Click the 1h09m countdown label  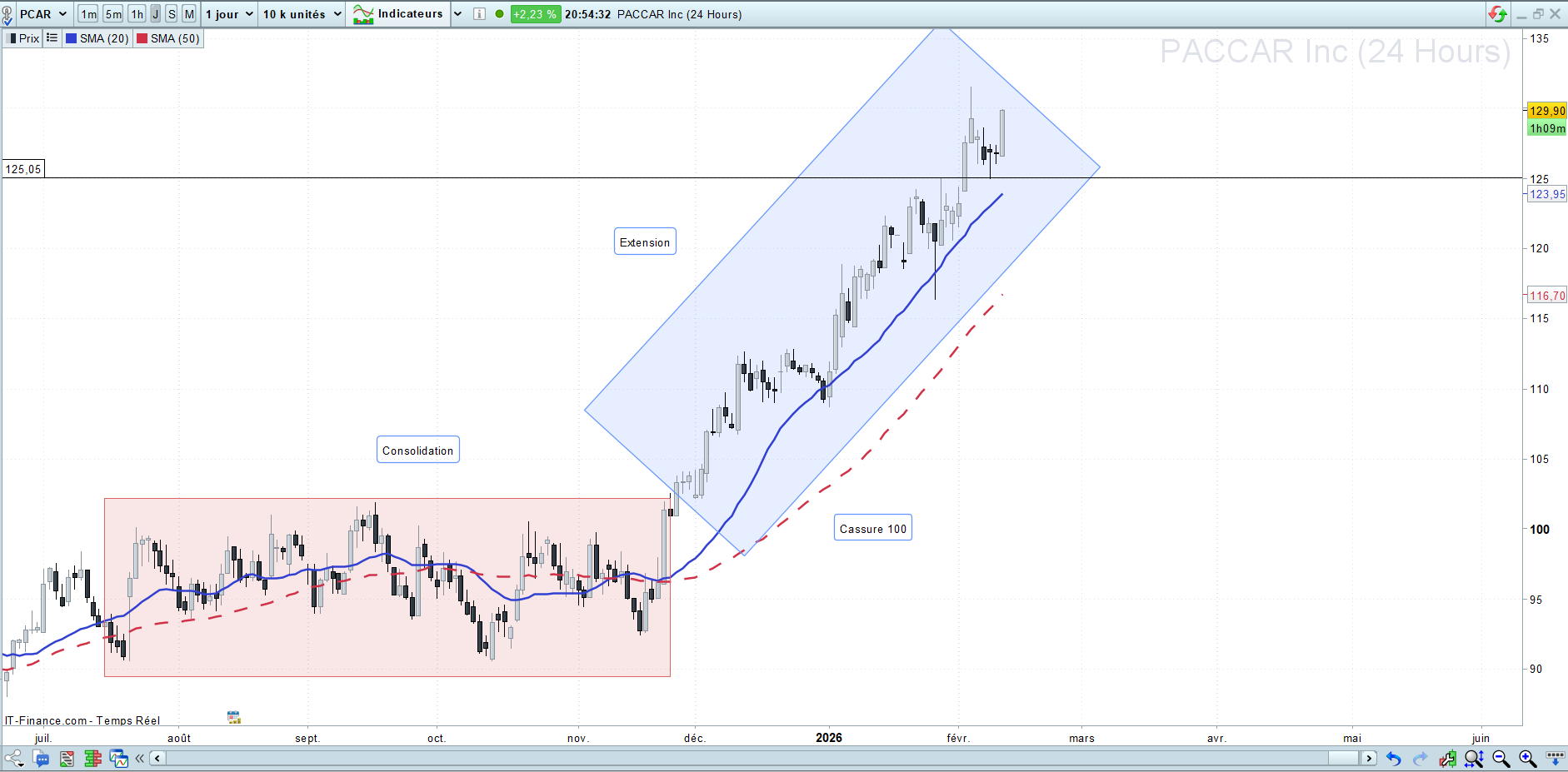point(1547,128)
